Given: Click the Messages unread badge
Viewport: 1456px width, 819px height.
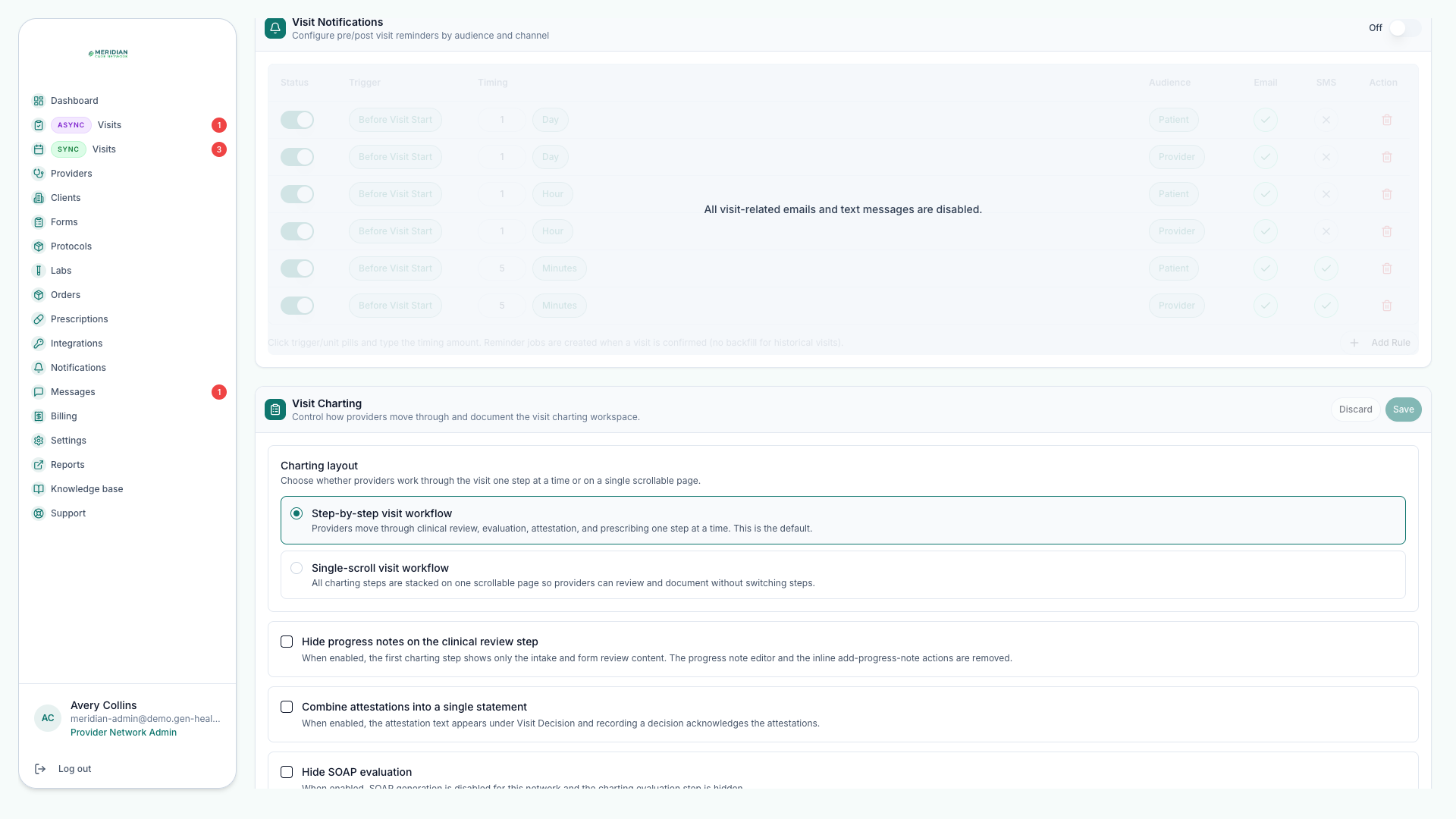Looking at the screenshot, I should coord(219,392).
